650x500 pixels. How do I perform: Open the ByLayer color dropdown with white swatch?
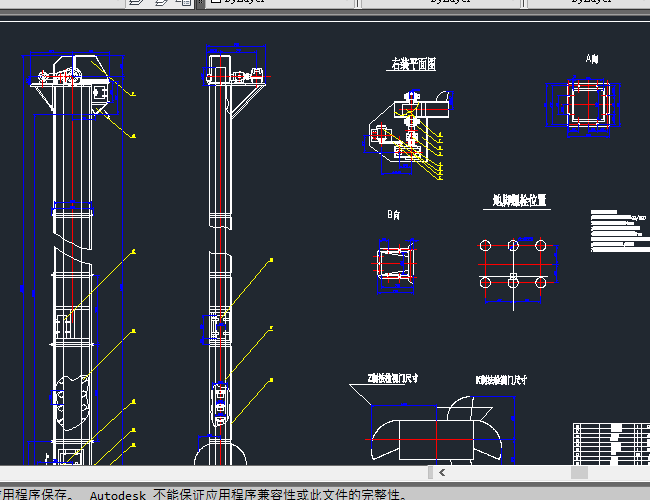point(280,2)
